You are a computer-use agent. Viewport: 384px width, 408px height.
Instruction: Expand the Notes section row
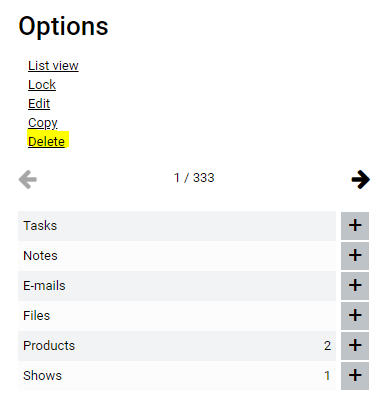tap(177, 256)
